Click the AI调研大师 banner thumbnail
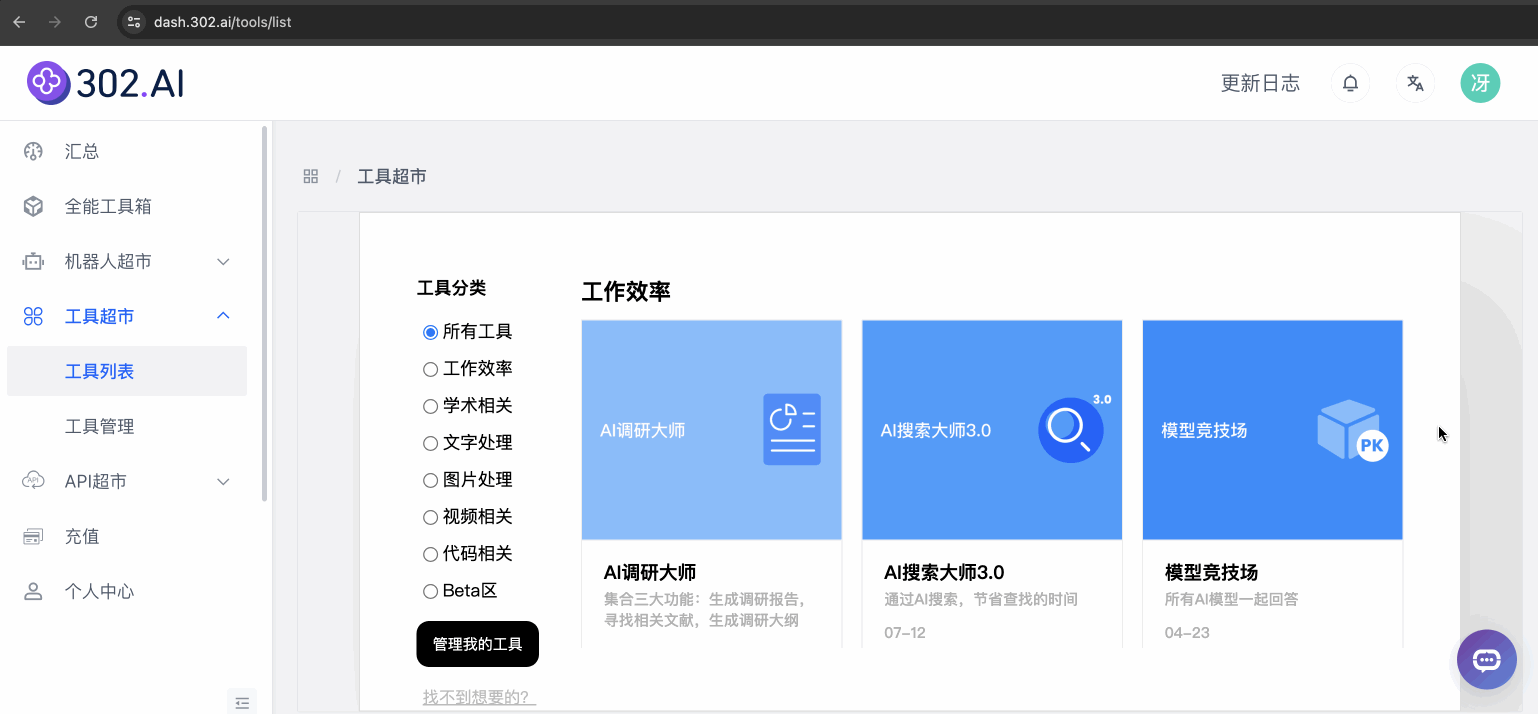This screenshot has height=714, width=1538. 712,430
